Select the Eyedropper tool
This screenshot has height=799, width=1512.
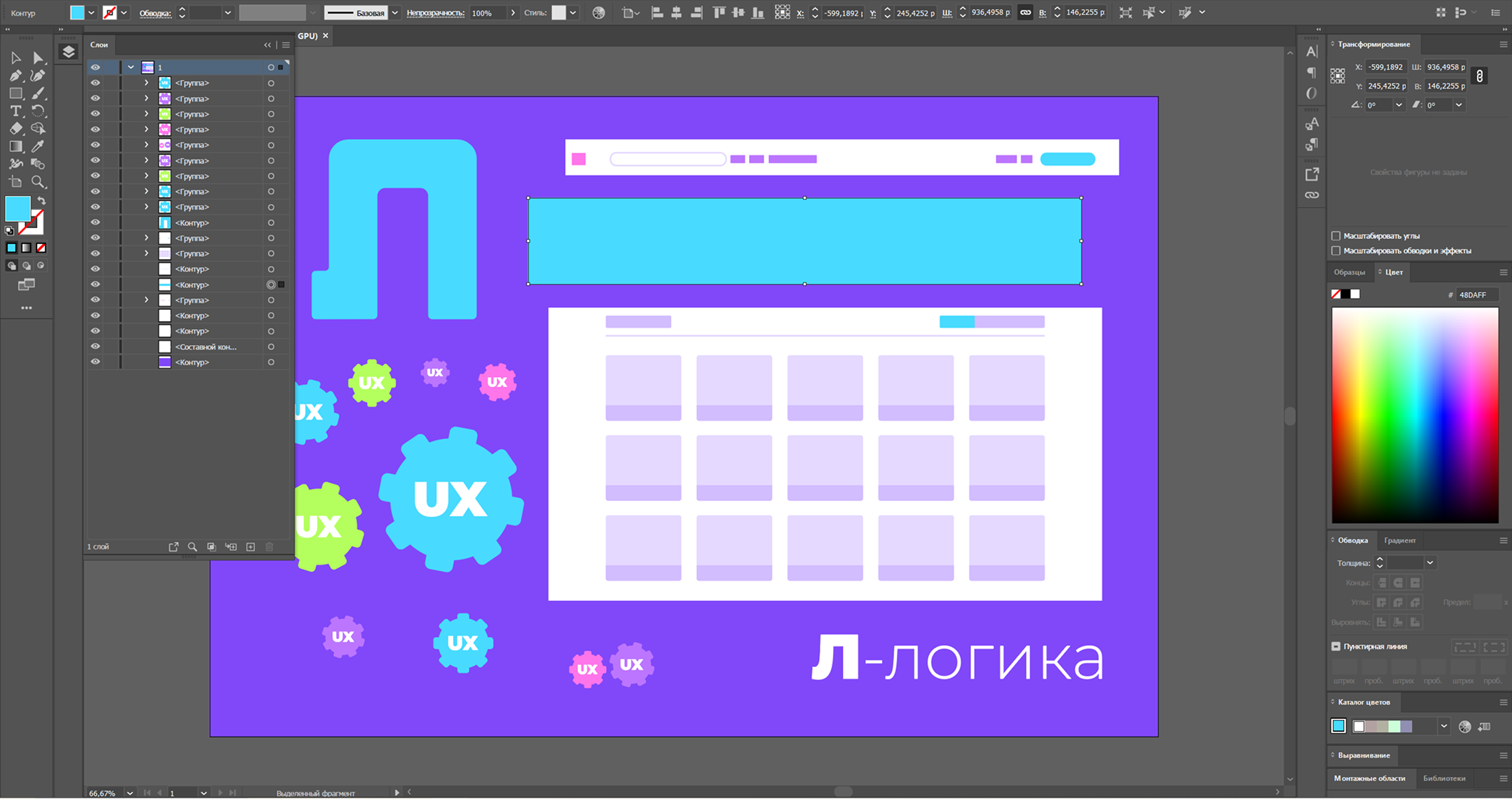tap(38, 146)
